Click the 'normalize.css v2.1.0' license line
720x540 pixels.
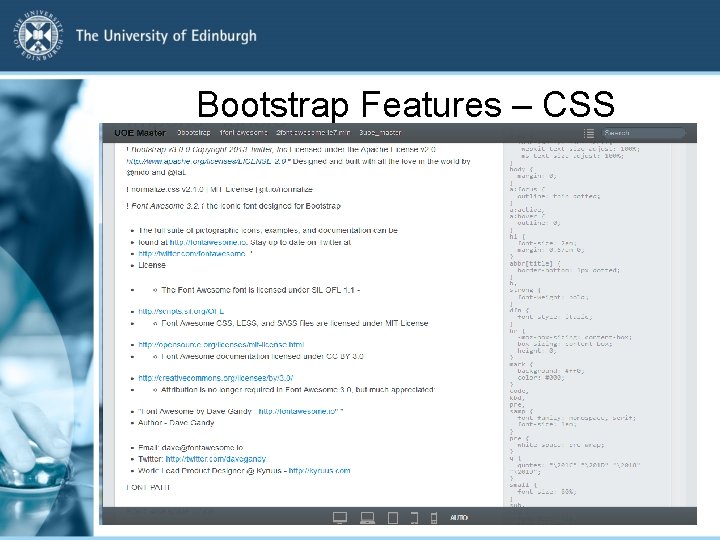click(219, 189)
